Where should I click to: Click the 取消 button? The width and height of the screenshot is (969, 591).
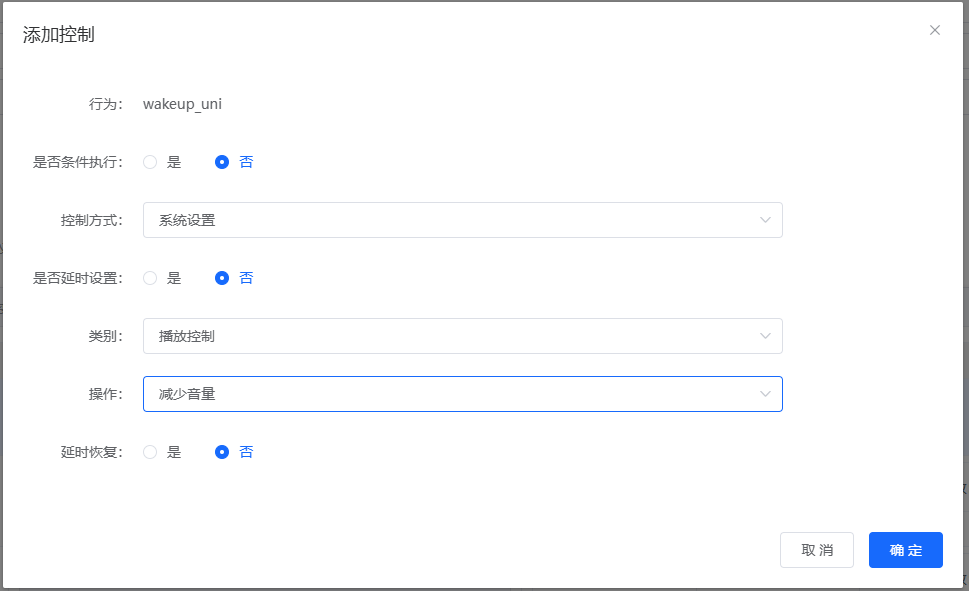click(x=816, y=550)
